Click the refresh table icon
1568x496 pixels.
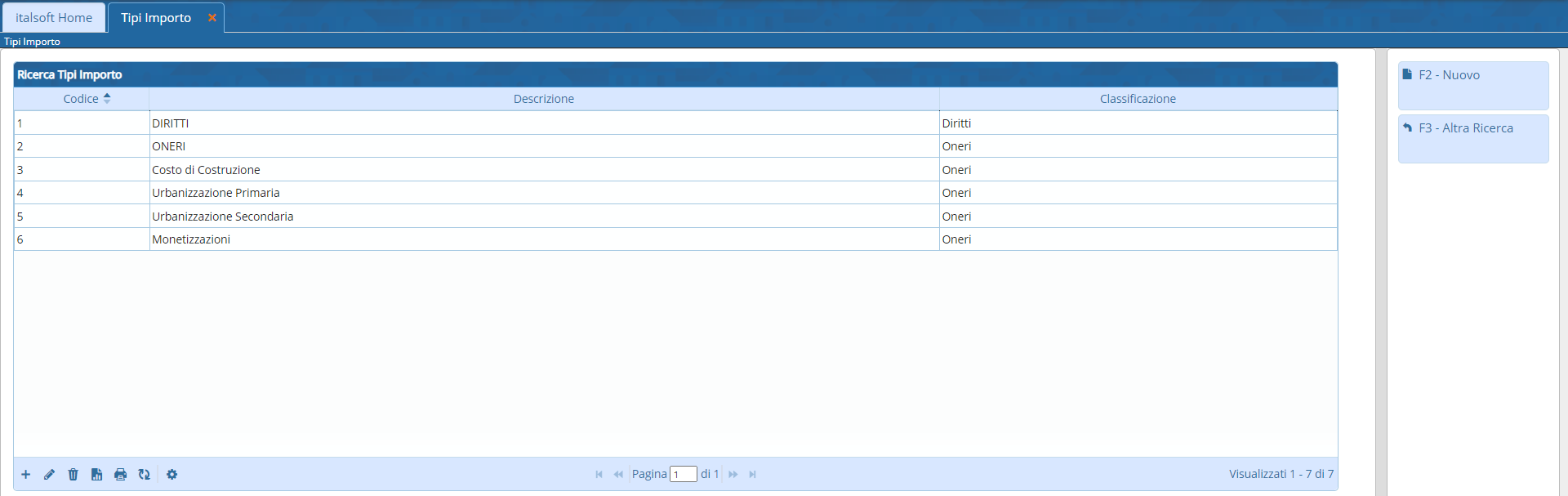click(x=145, y=475)
